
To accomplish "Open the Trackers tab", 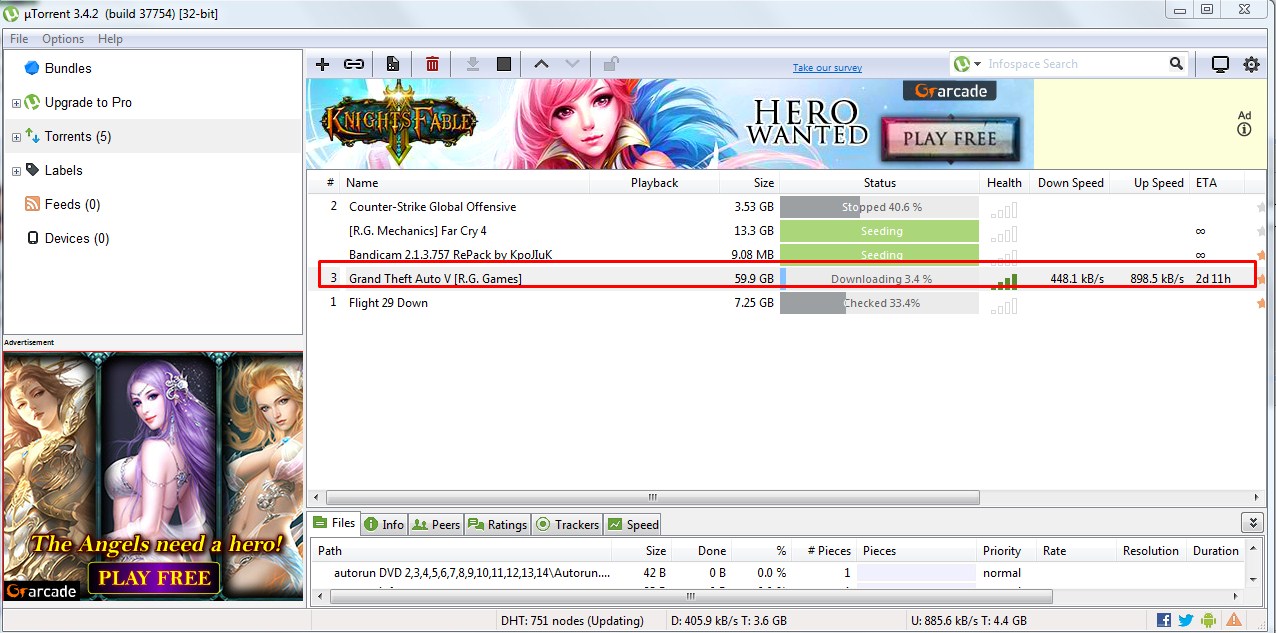I will pyautogui.click(x=567, y=523).
